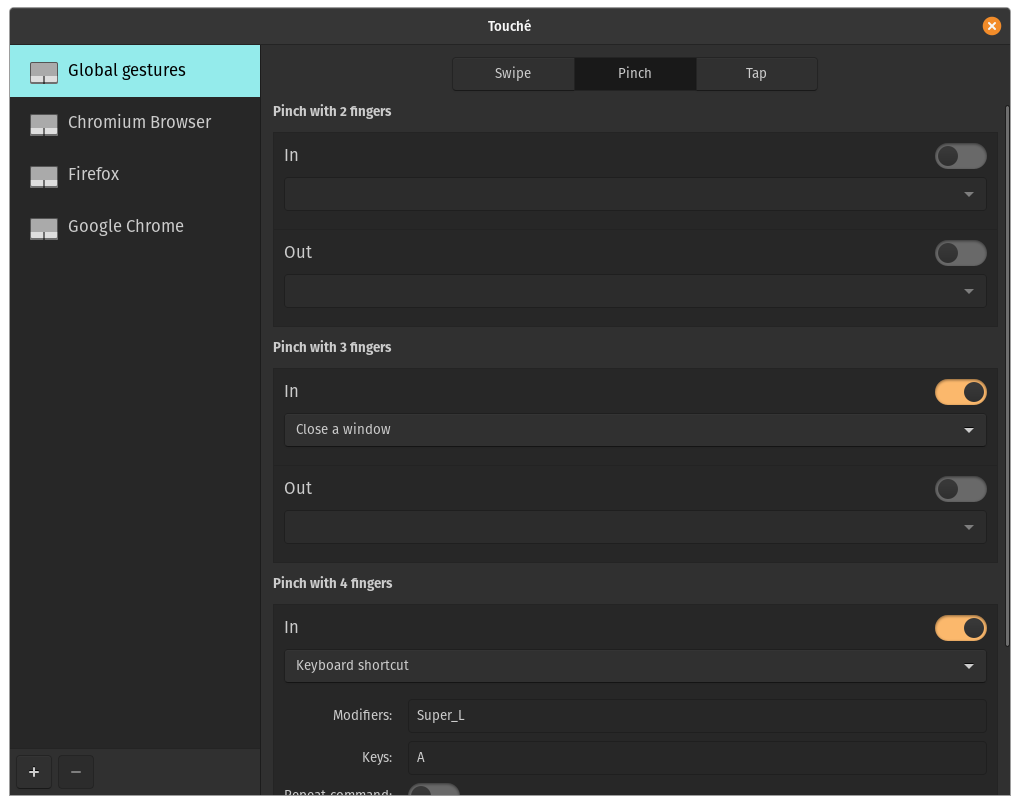Screen dimensions: 1020x805
Task: Click the Global gestures touchpad icon
Action: (44, 72)
